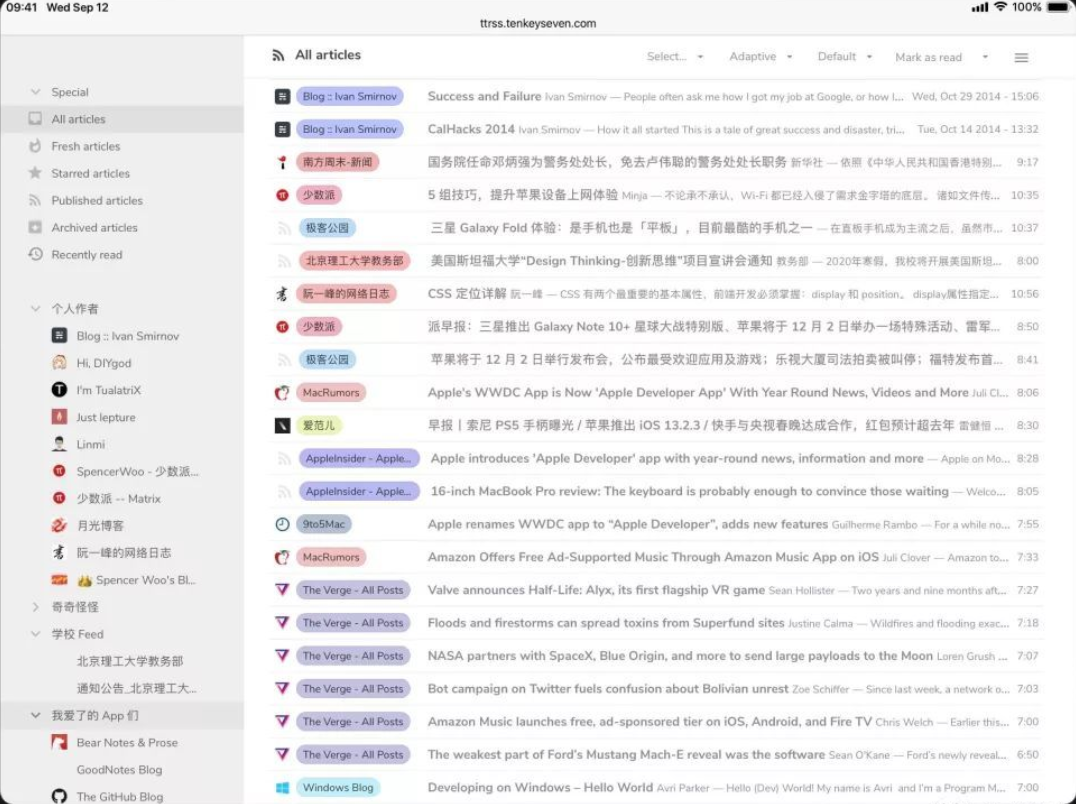Open the Adaptive view mode dropdown
This screenshot has height=804, width=1076.
[760, 56]
